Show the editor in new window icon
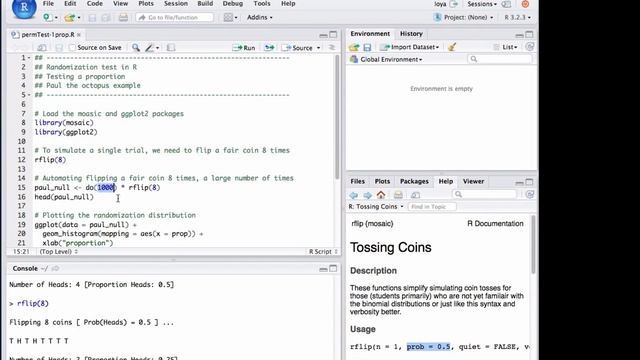The image size is (640, 360). pos(42,48)
